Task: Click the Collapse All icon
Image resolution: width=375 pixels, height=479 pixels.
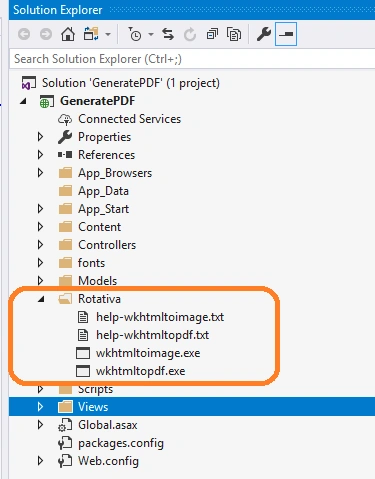Action: click(x=212, y=34)
